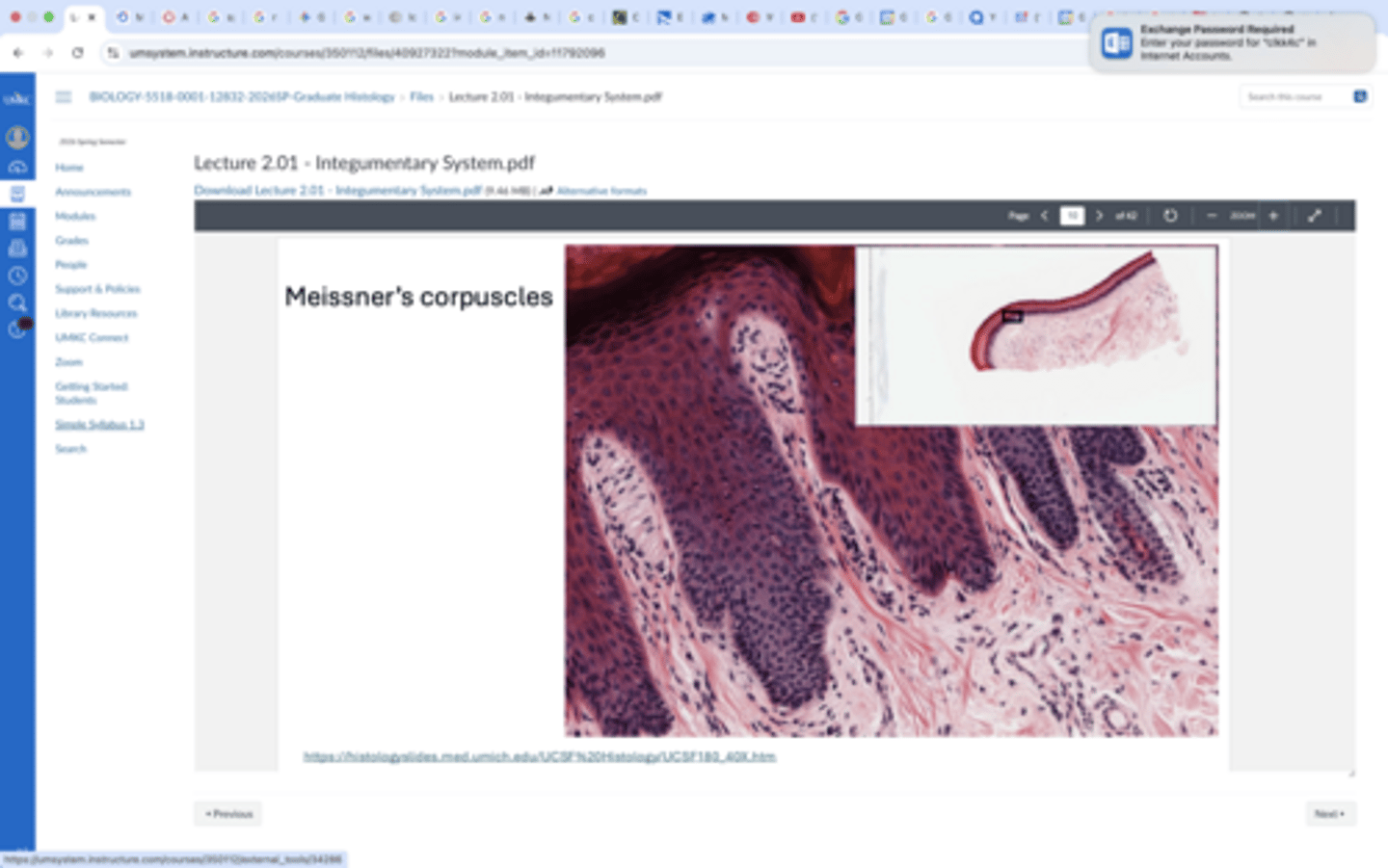The image size is (1388, 868).
Task: Toggle the hamburger course navigation menu
Action: tap(64, 96)
